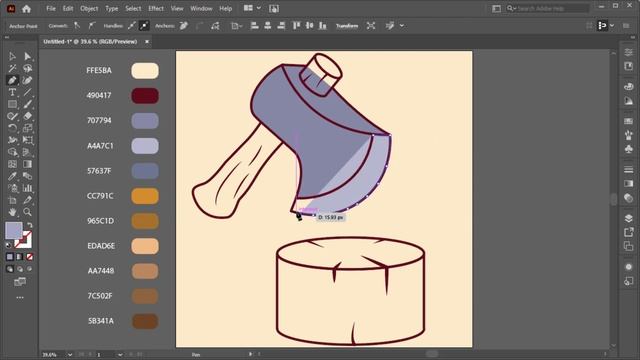640x360 pixels.
Task: Switch to Untitled-1 document tab
Action: (x=90, y=41)
